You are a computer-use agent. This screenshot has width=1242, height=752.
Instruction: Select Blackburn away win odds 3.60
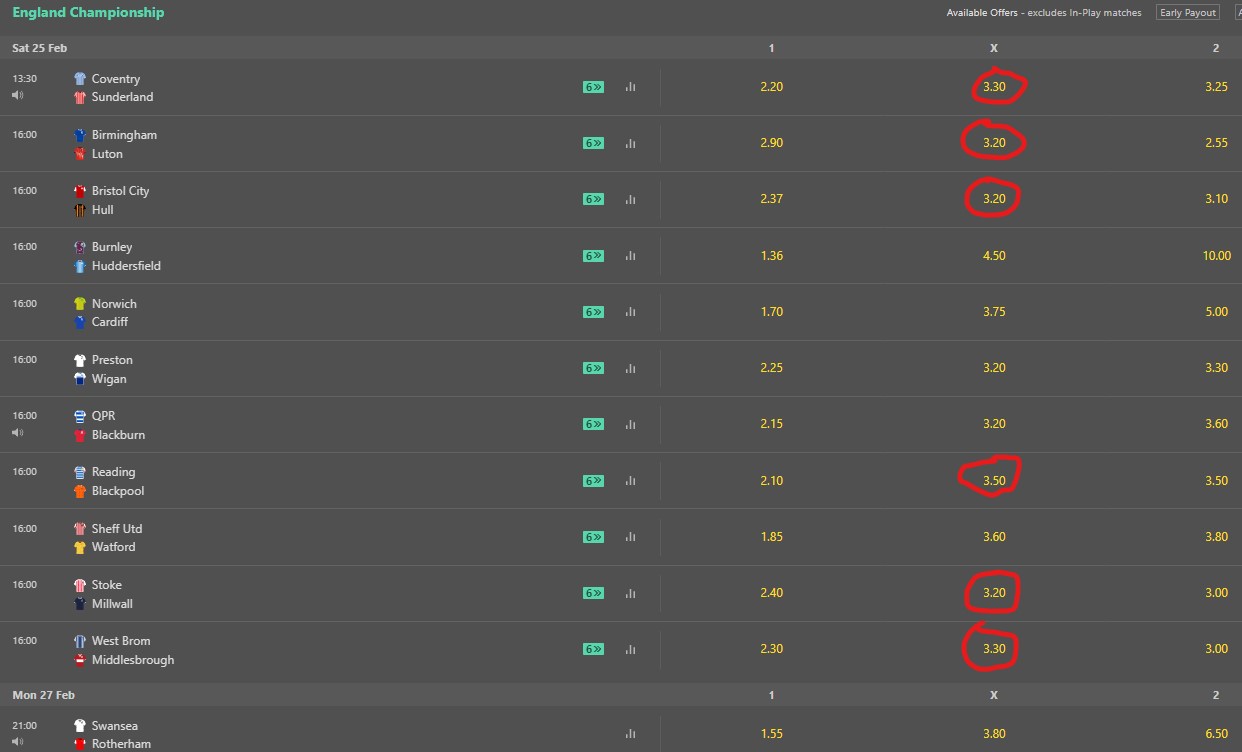coord(1216,424)
